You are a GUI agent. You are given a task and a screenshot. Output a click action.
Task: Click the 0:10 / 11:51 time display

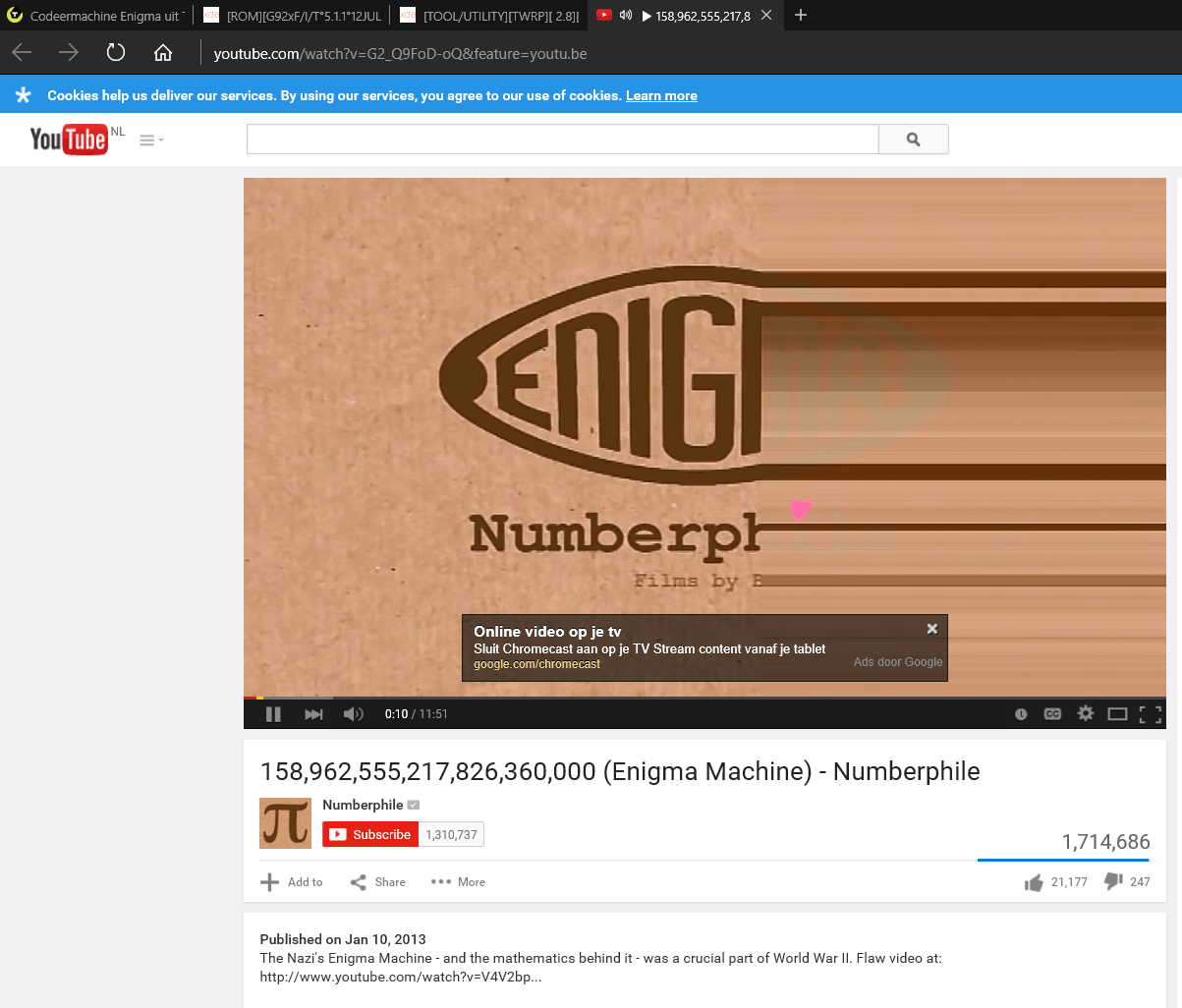click(x=416, y=714)
